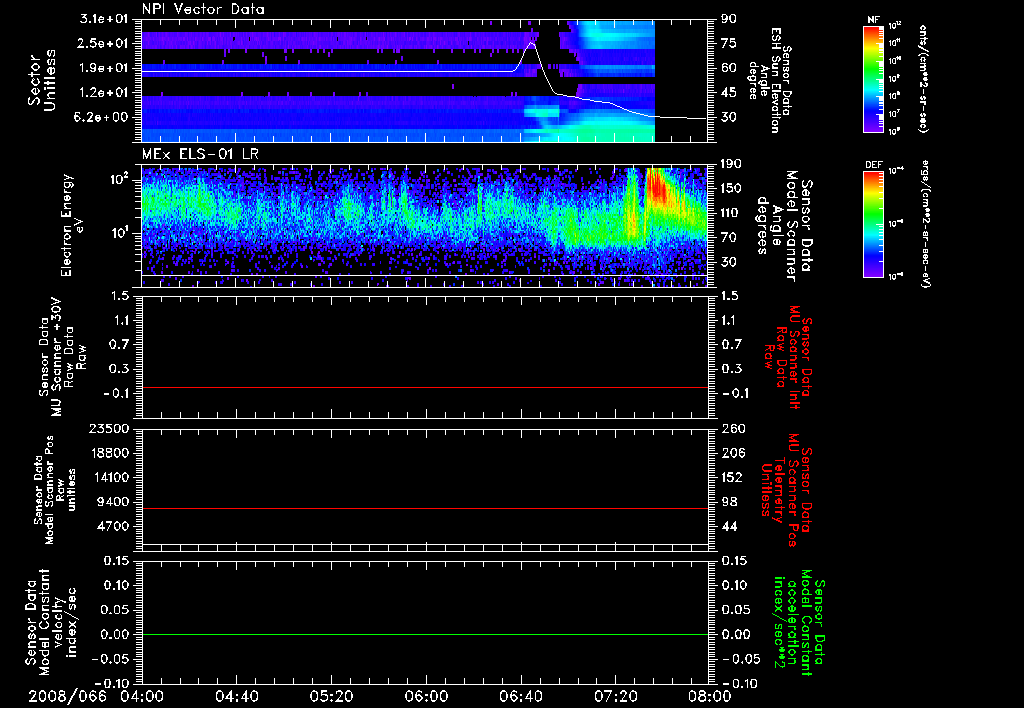This screenshot has width=1024, height=708.
Task: Click the "152" telemetry tick label
Action: 731,477
